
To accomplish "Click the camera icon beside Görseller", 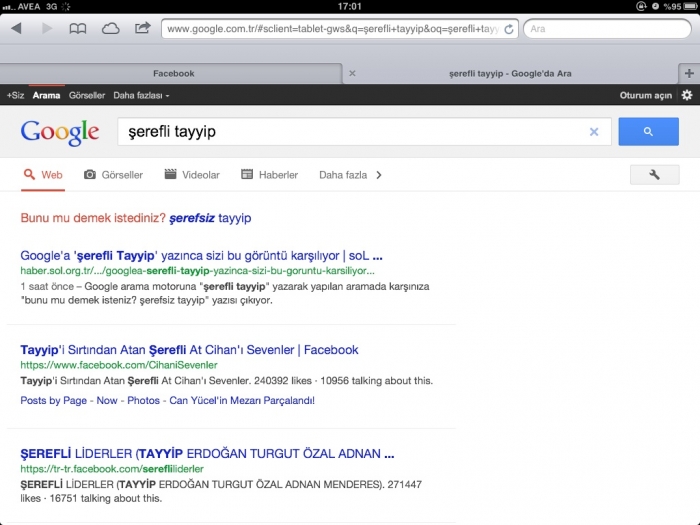I will [90, 175].
